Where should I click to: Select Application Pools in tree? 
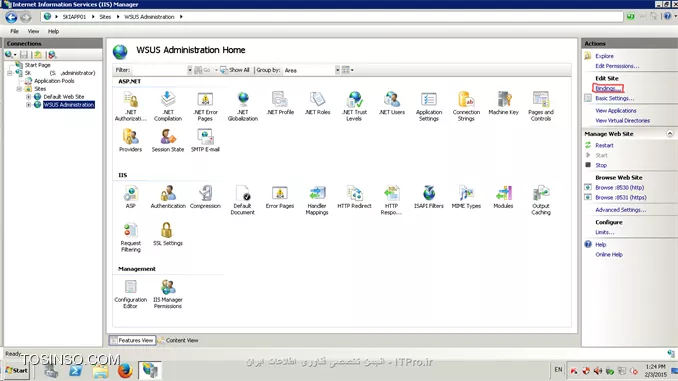[54, 81]
